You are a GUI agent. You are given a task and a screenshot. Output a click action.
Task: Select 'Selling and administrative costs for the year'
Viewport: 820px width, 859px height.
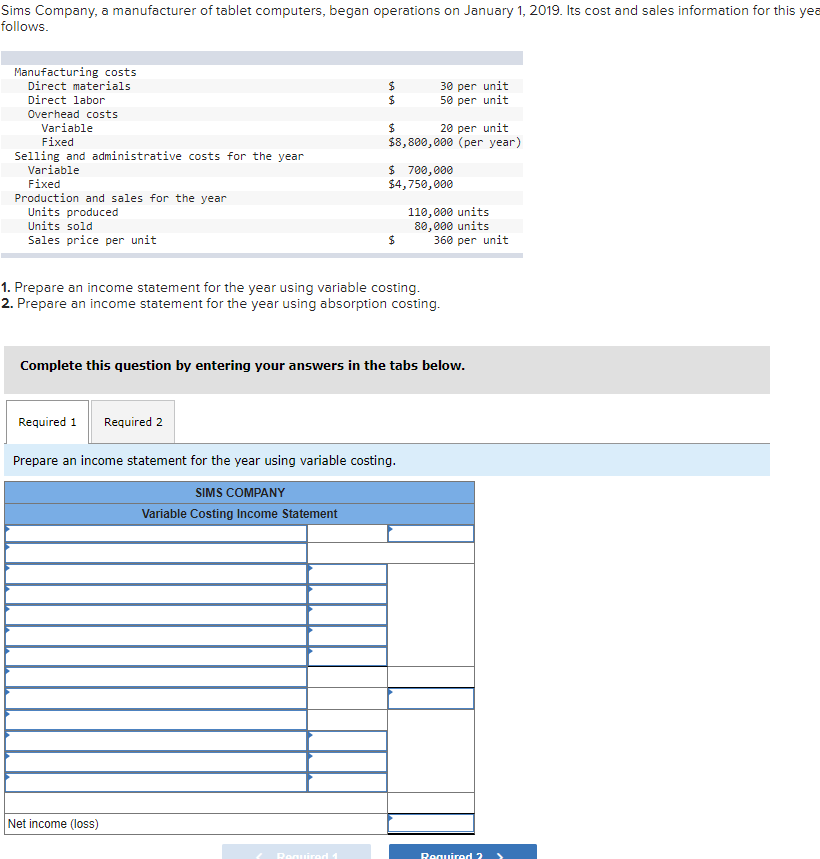click(x=159, y=156)
